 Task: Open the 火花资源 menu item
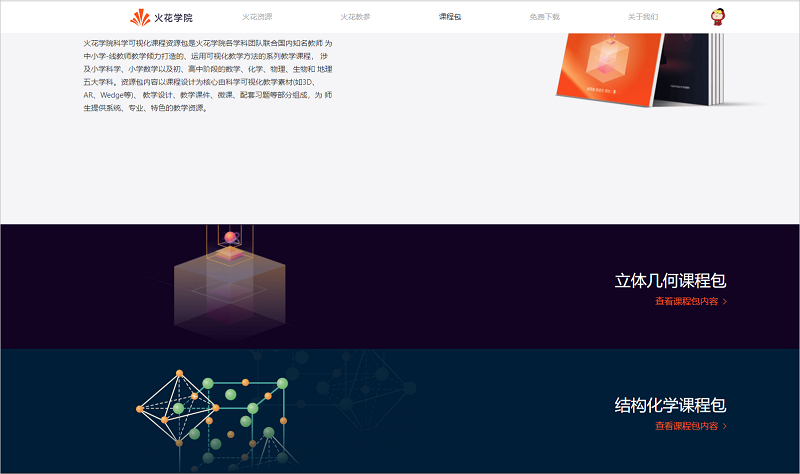pyautogui.click(x=257, y=17)
